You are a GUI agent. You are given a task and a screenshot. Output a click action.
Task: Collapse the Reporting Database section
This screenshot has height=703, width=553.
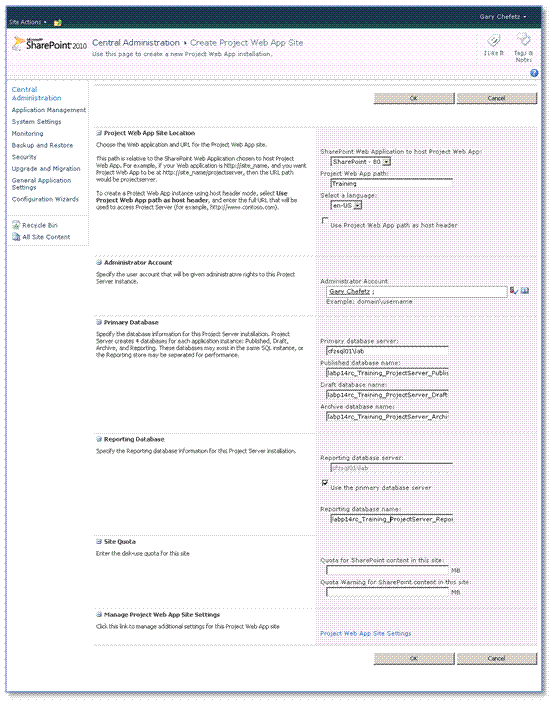[99, 439]
